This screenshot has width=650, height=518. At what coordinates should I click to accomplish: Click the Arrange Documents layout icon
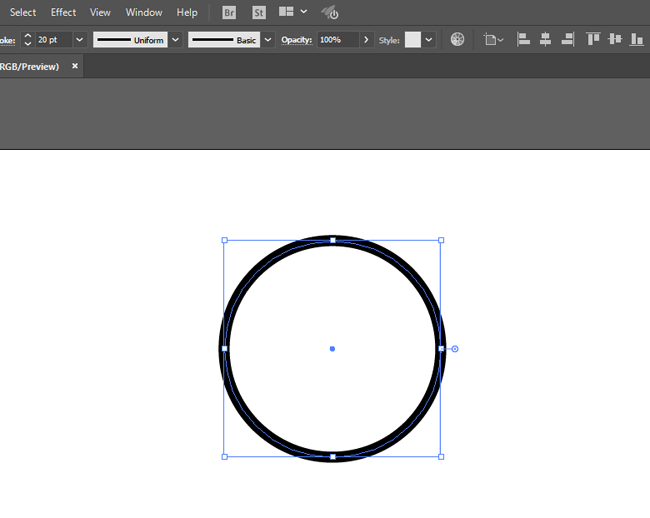click(x=287, y=12)
